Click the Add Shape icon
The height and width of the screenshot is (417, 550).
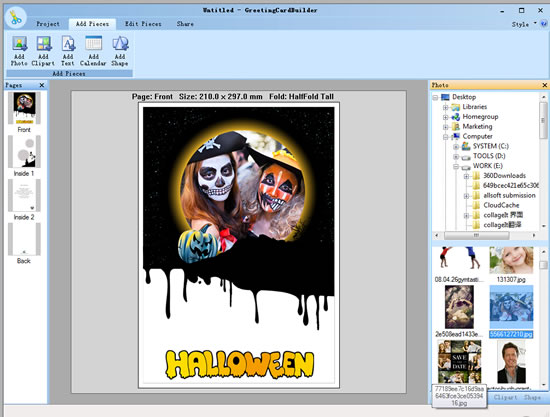pos(120,51)
